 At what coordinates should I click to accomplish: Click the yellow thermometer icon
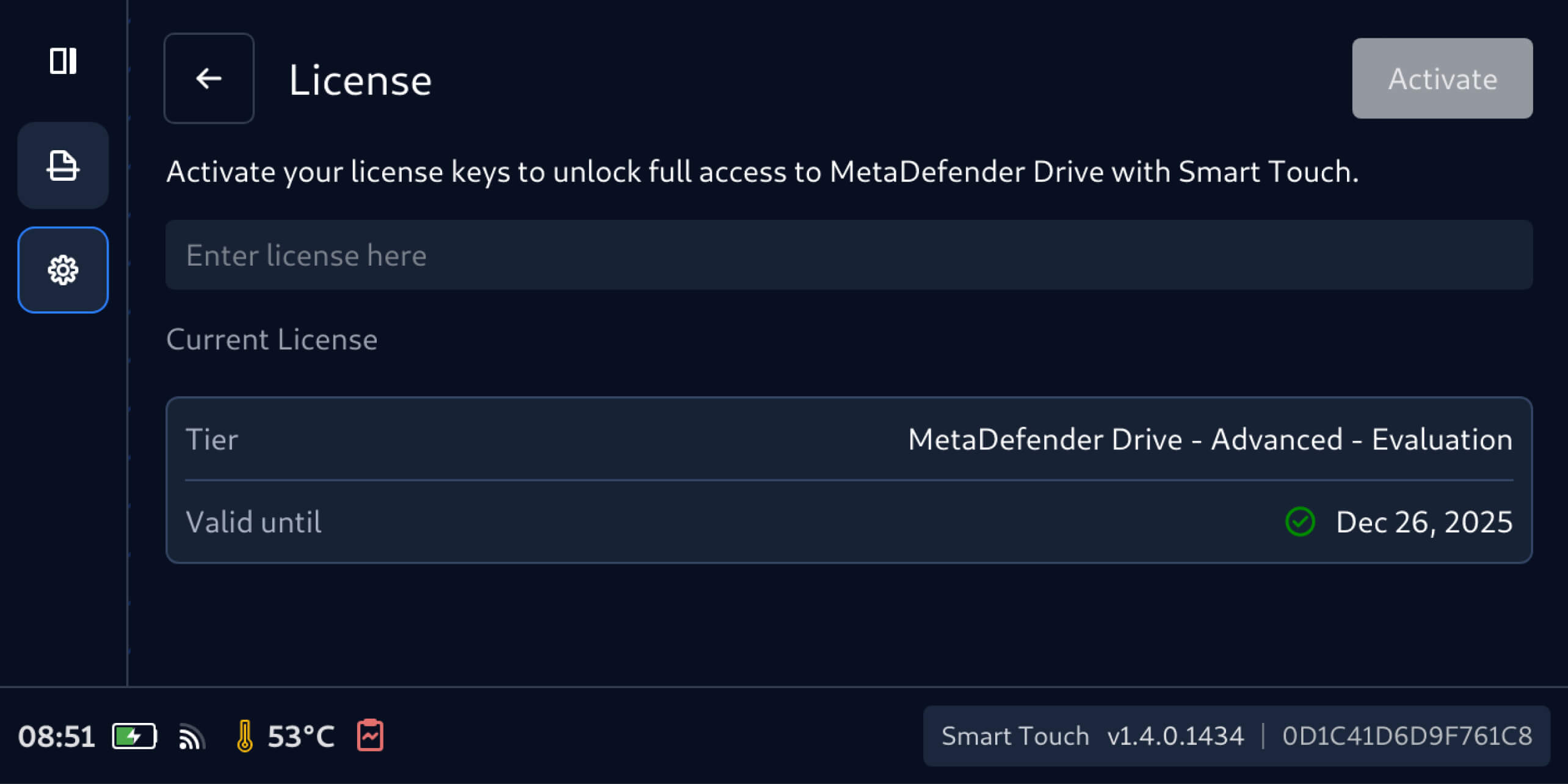coord(244,736)
